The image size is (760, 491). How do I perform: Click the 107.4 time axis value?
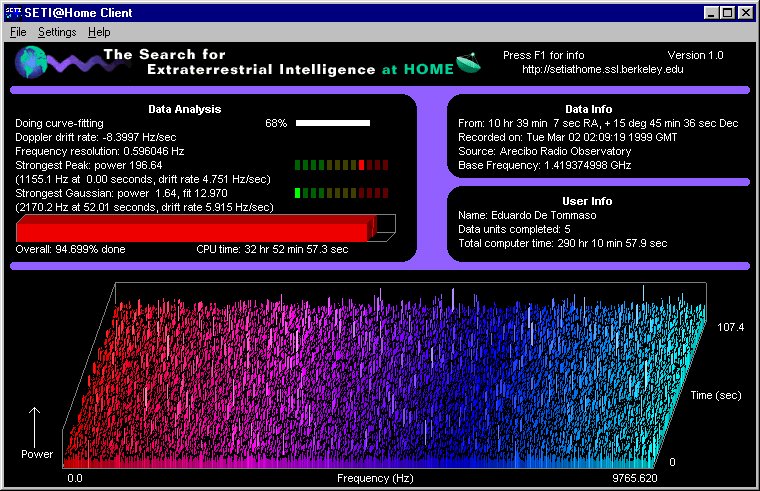[730, 328]
